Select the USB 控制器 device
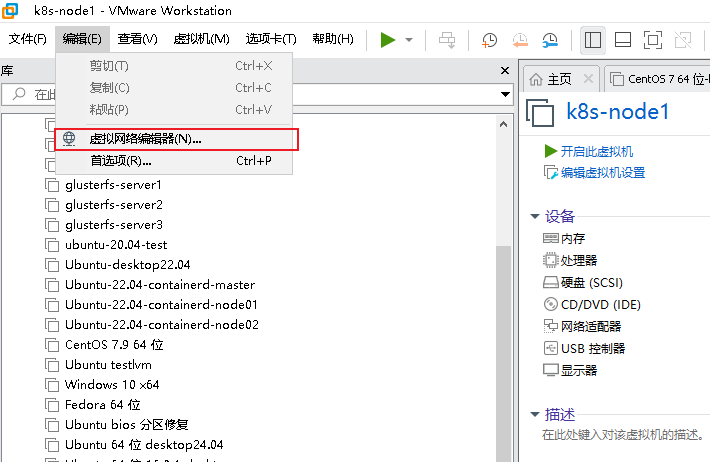Image resolution: width=710 pixels, height=462 pixels. click(584, 348)
